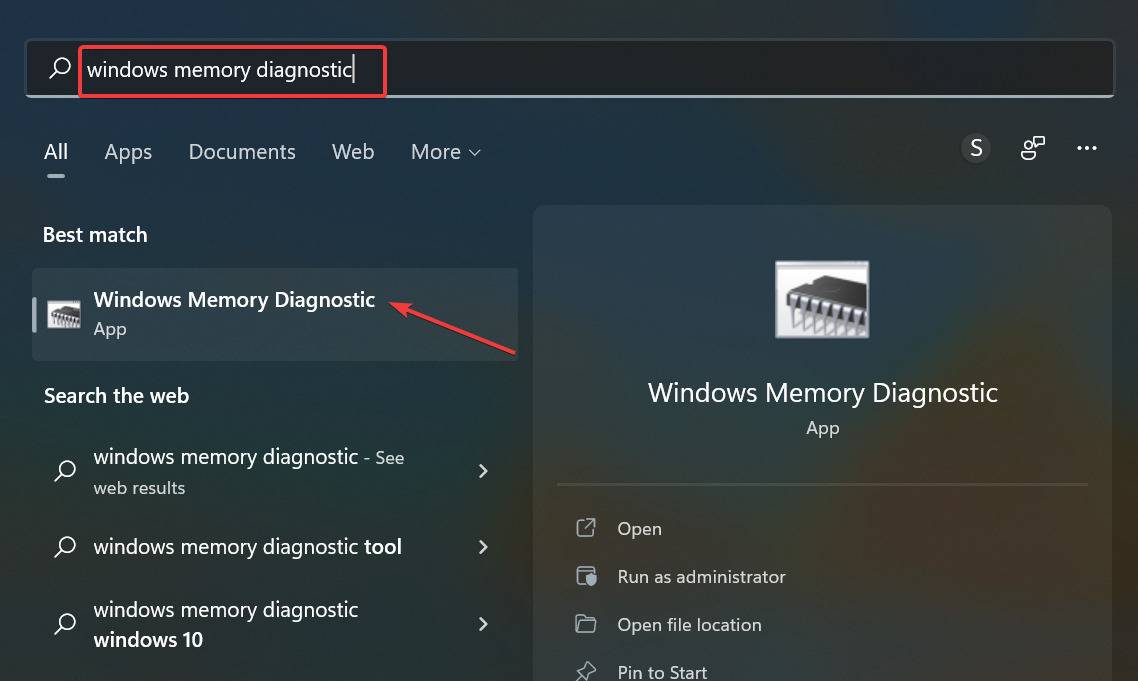Select 'windows memory diagnostic windows 10' suggestion
The image size is (1138, 681).
point(275,624)
